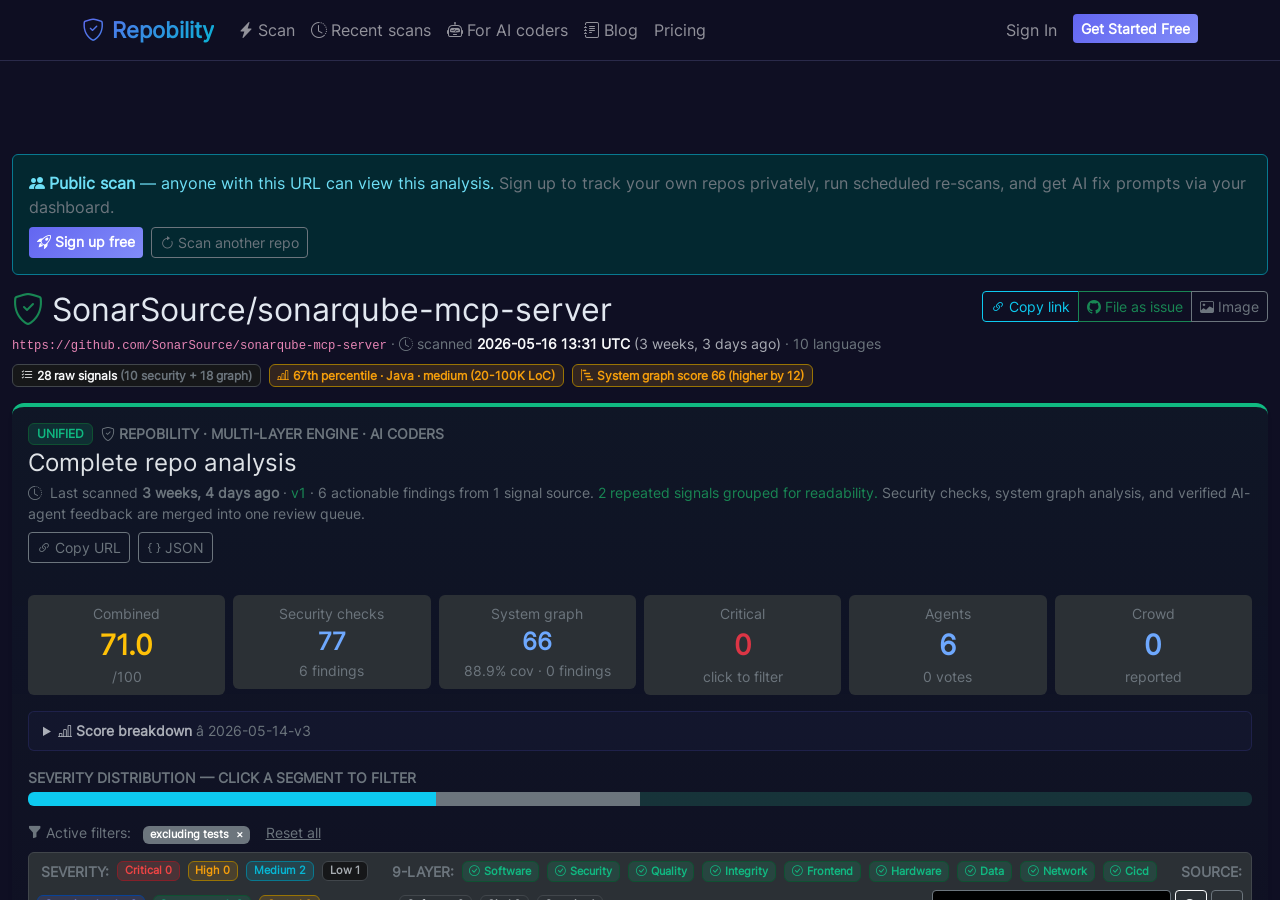Toggle the Critical 0 severity filter
The width and height of the screenshot is (1280, 900).
pos(148,871)
